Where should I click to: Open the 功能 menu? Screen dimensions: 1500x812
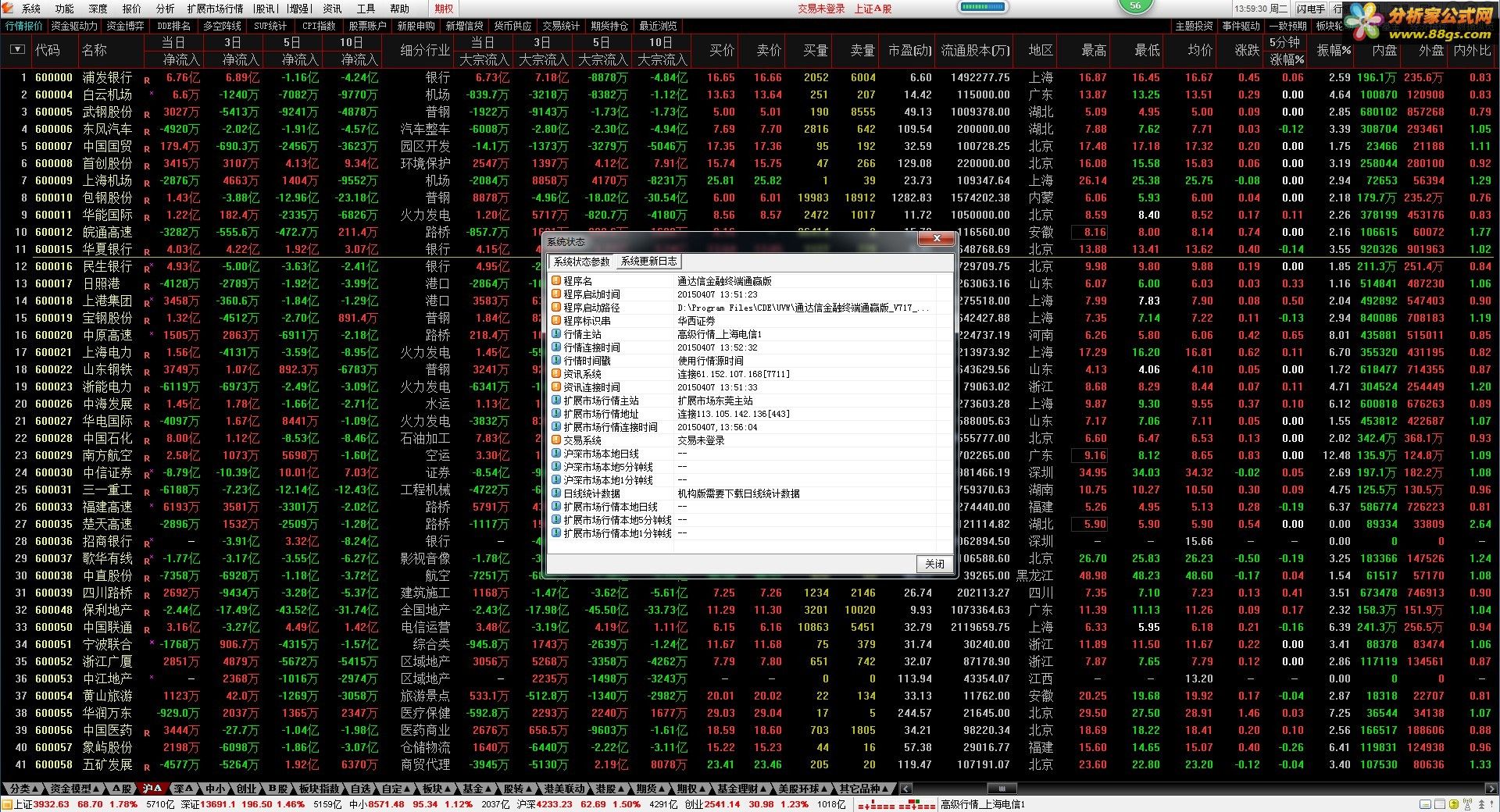[65, 9]
